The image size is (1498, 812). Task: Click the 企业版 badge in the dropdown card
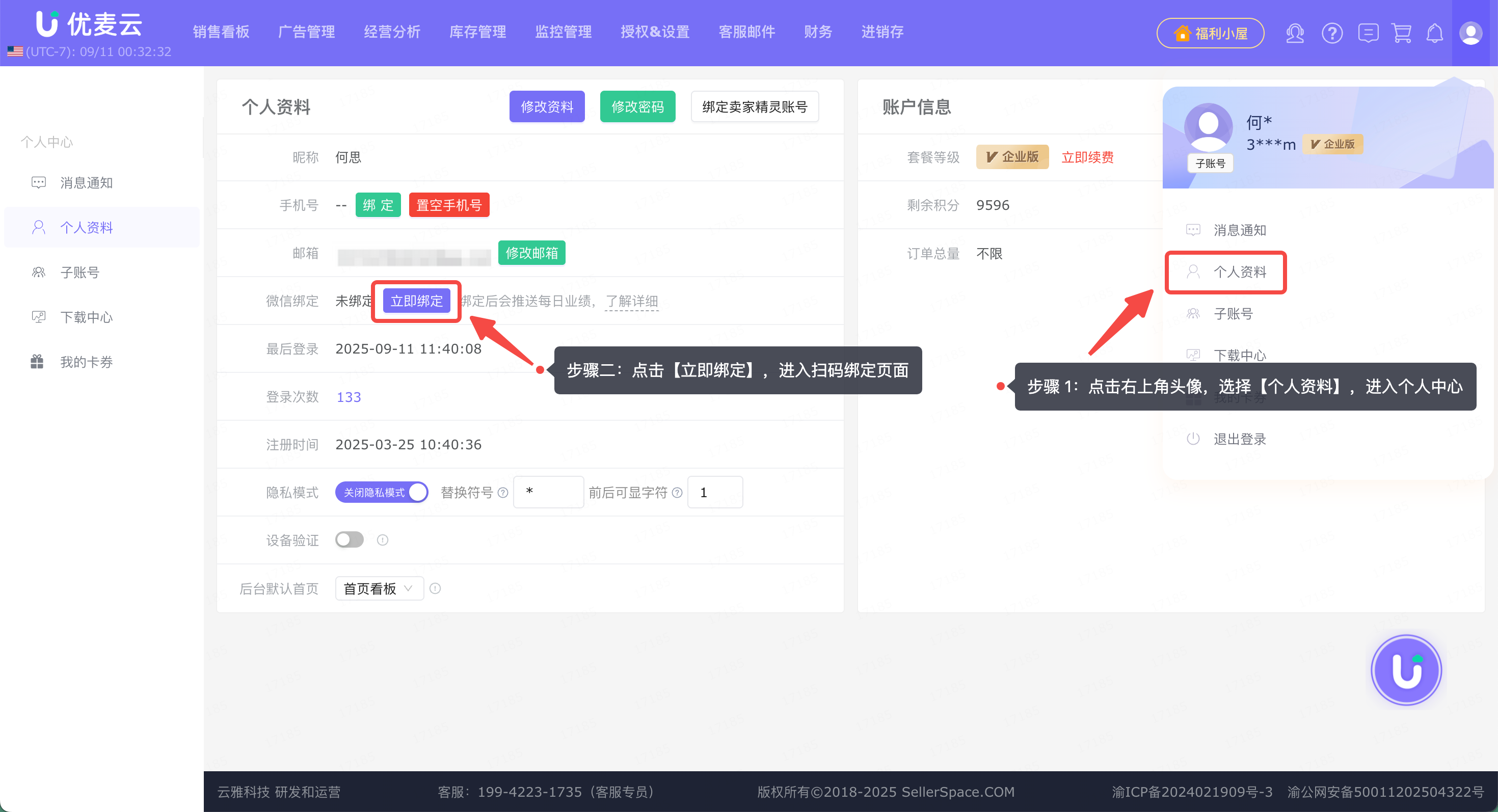pyautogui.click(x=1332, y=144)
